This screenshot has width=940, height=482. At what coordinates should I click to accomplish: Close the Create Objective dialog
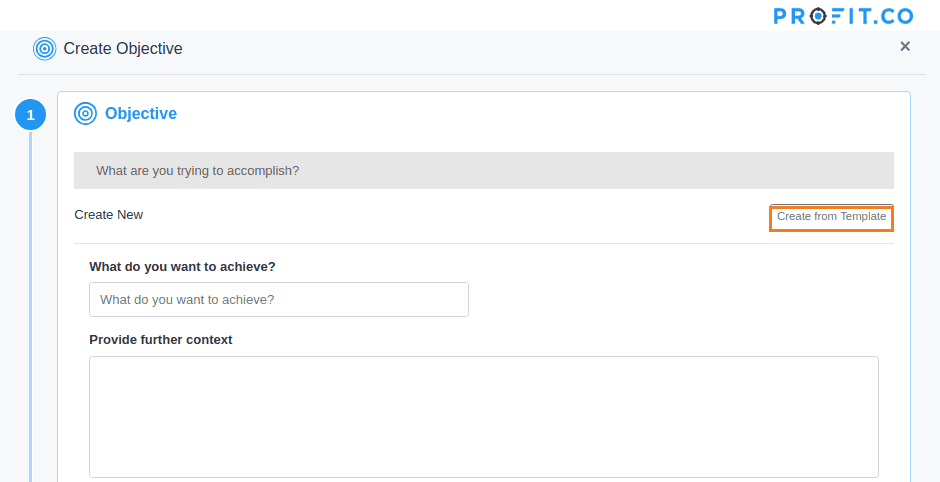tap(905, 46)
